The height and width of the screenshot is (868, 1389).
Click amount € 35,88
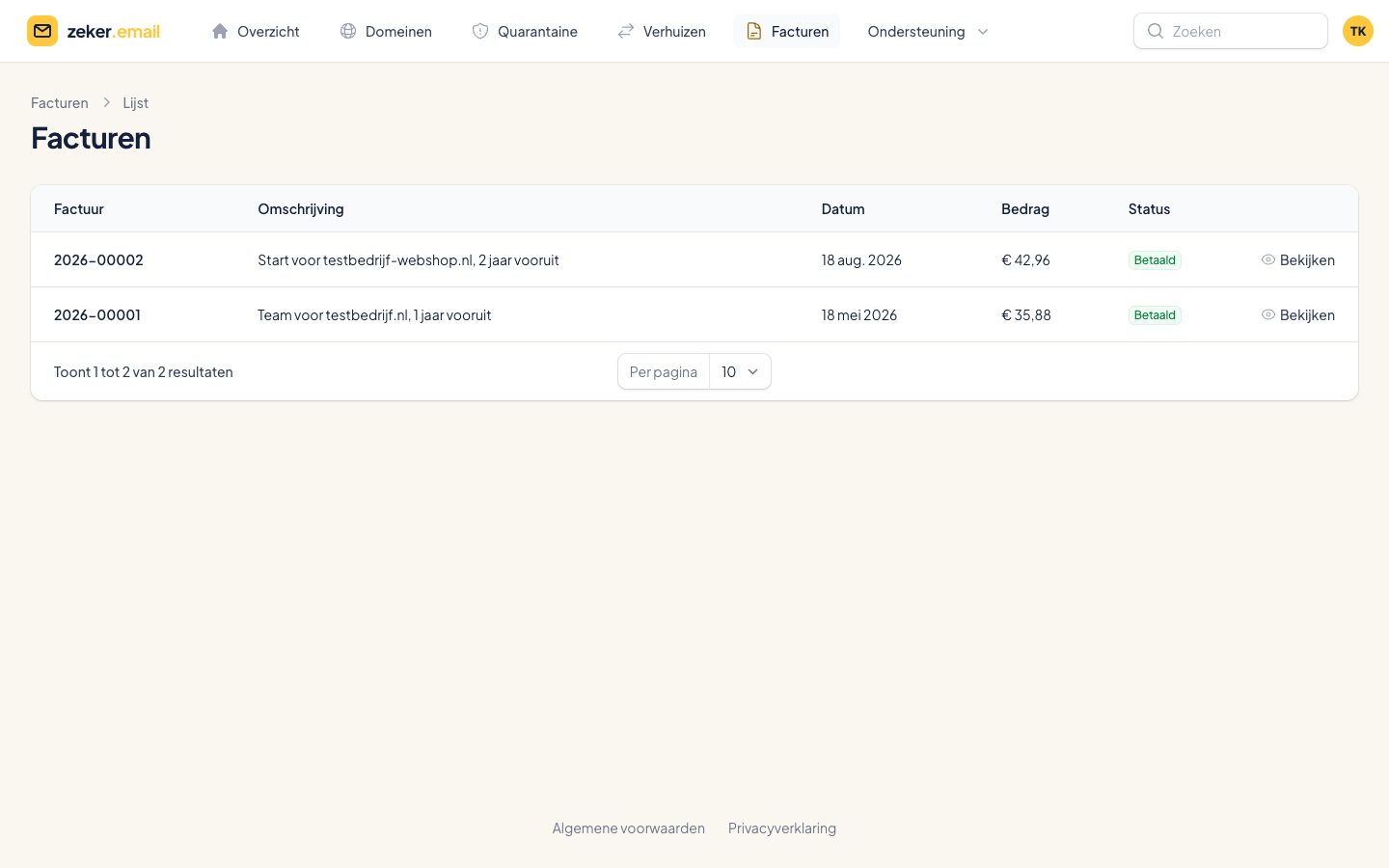point(1026,314)
